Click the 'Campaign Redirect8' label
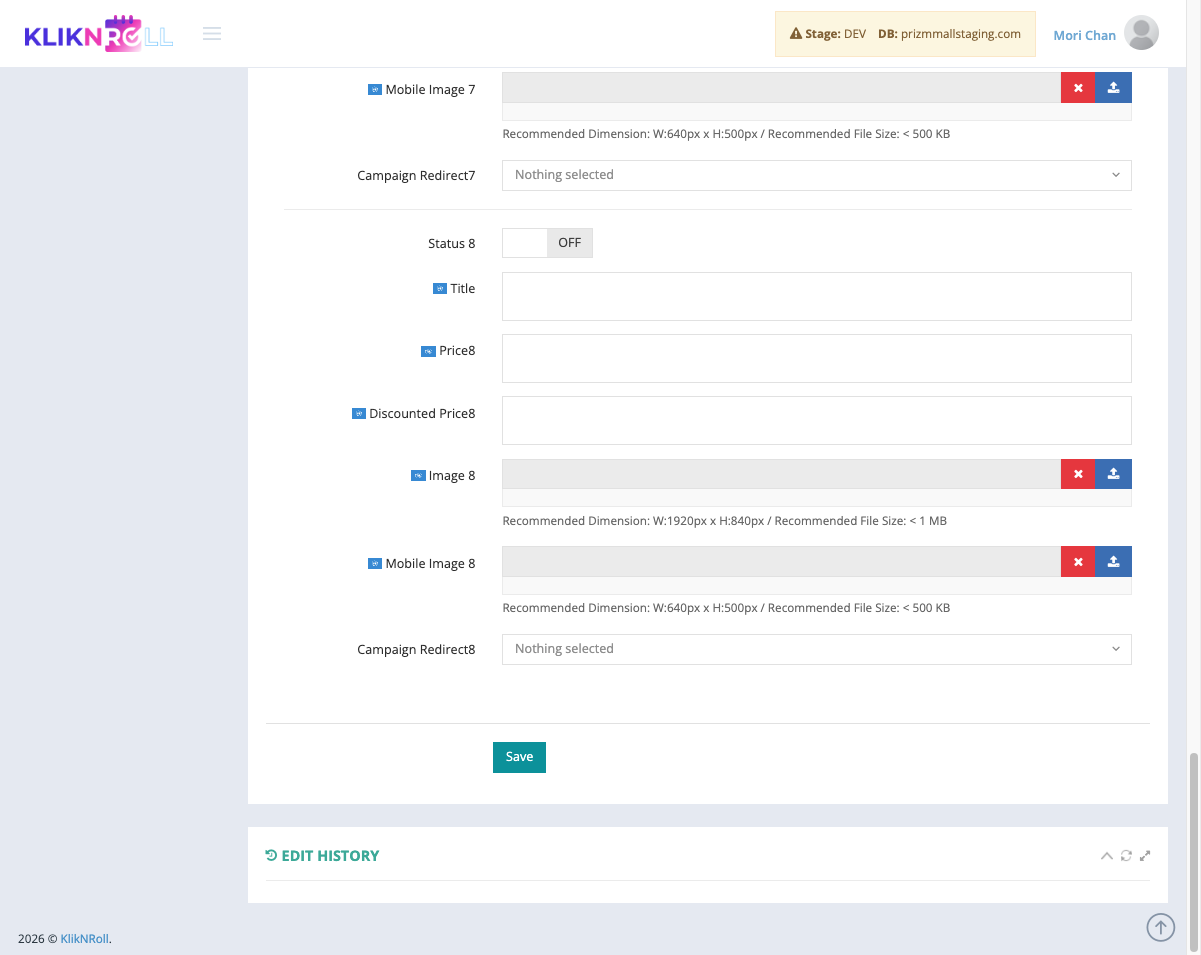The image size is (1201, 955). coord(416,650)
